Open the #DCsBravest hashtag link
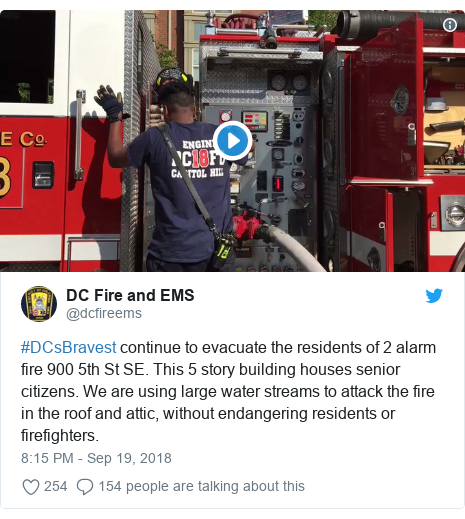 pos(68,347)
